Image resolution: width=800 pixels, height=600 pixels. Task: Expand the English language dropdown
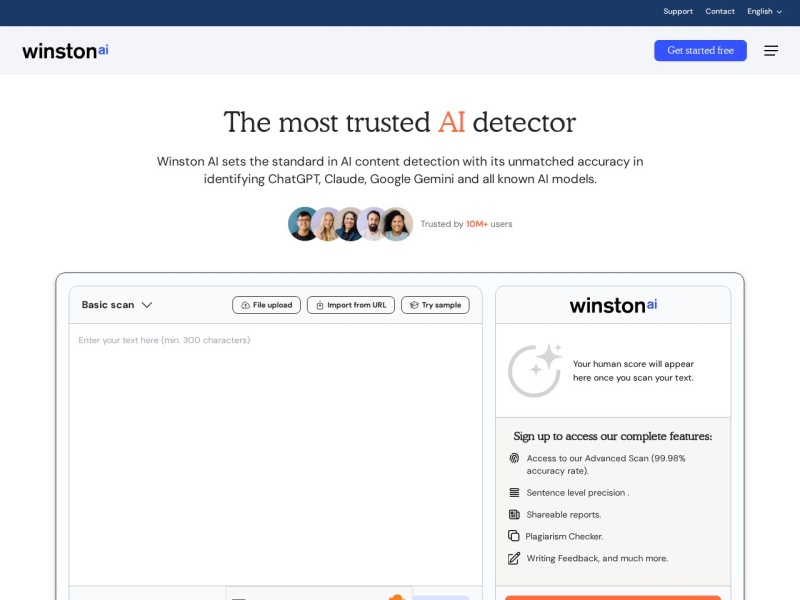(x=764, y=12)
